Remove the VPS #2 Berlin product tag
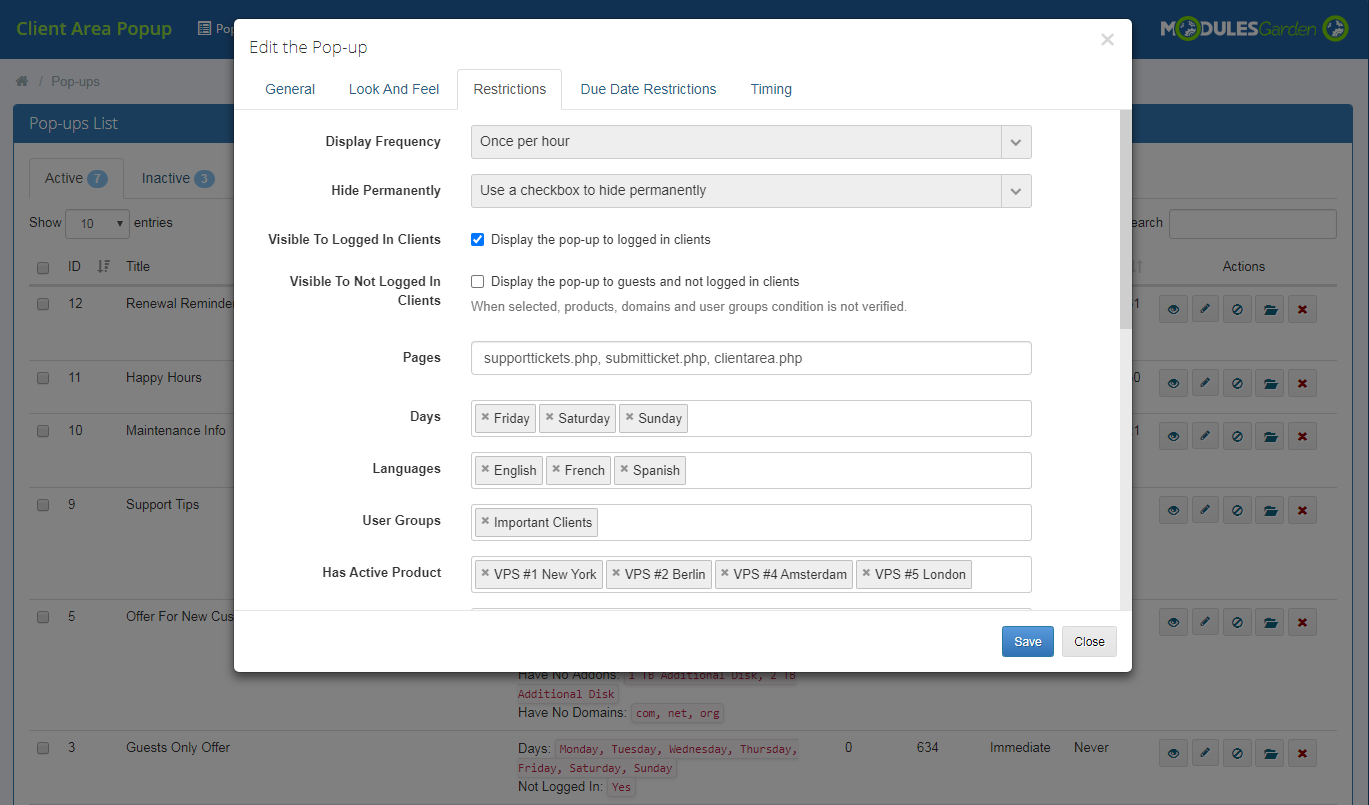 coord(616,574)
